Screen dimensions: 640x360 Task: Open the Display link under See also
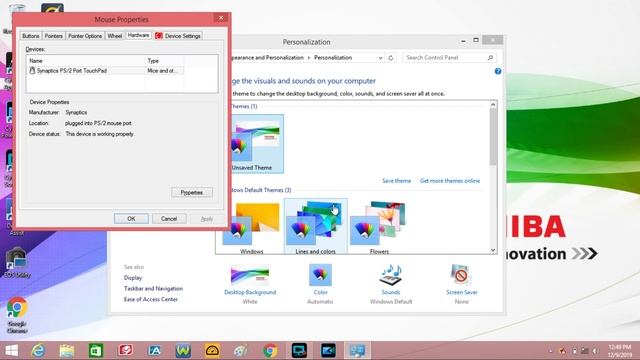(x=133, y=278)
